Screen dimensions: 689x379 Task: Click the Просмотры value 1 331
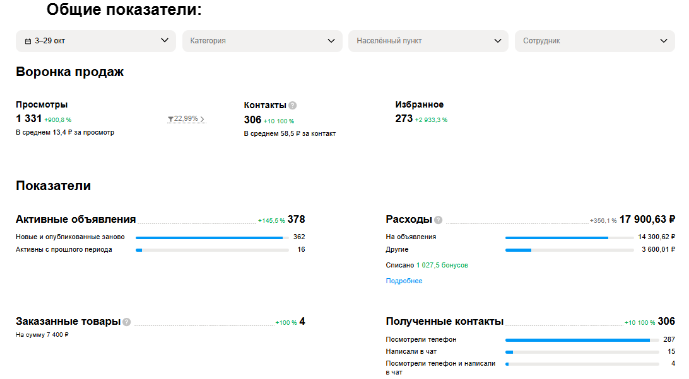(x=29, y=119)
